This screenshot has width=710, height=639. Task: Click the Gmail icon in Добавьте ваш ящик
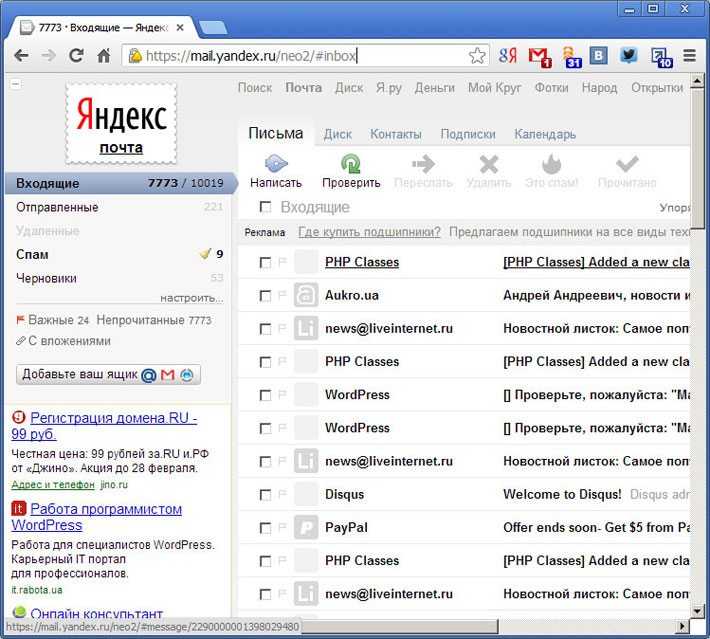(x=168, y=375)
